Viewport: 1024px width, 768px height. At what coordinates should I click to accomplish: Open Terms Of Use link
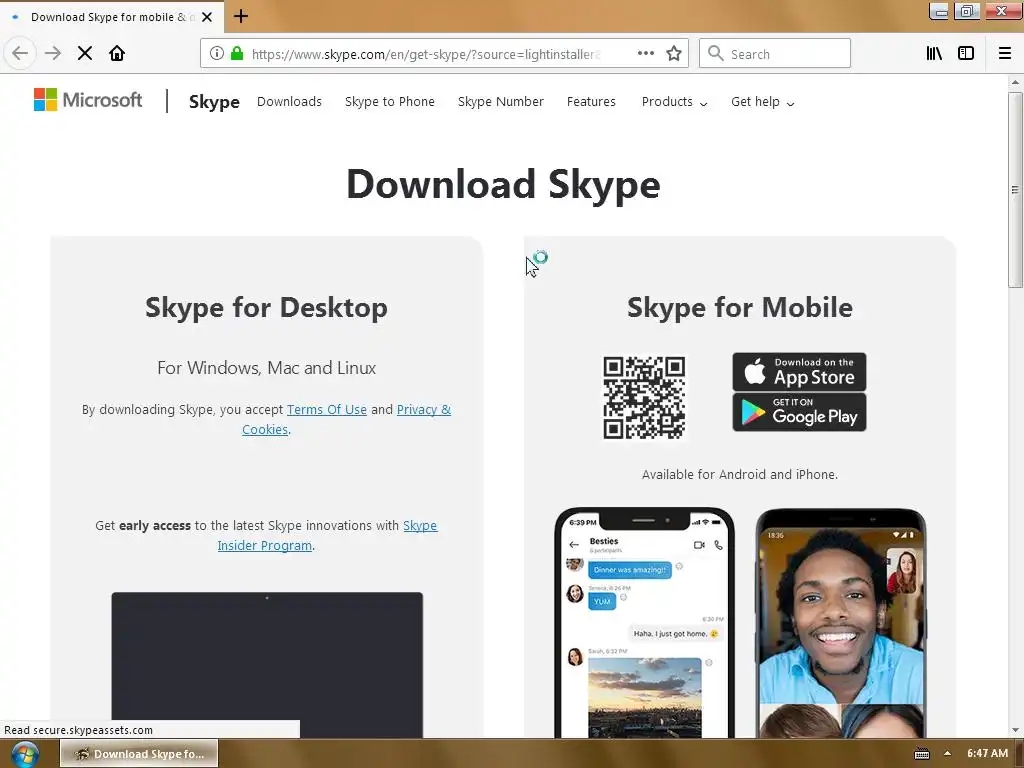pyautogui.click(x=327, y=409)
